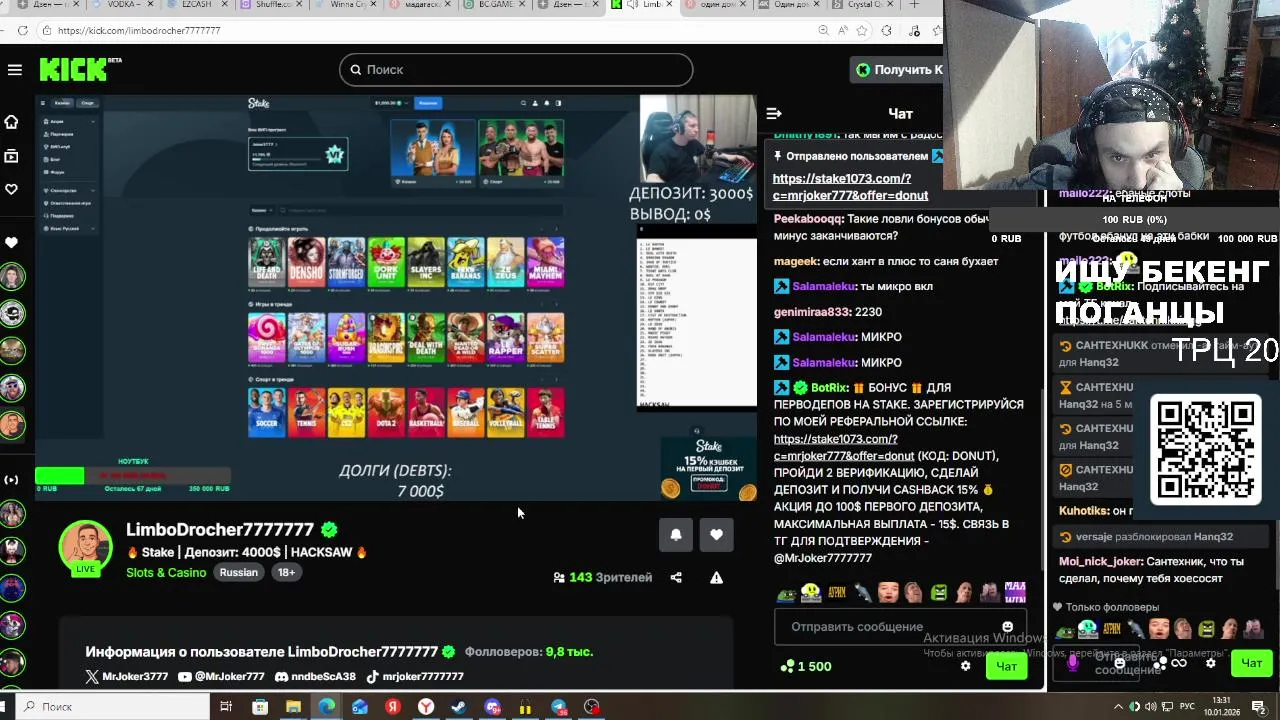1280x720 pixels.
Task: Open pinned stake1073.com referral link
Action: coord(850,187)
